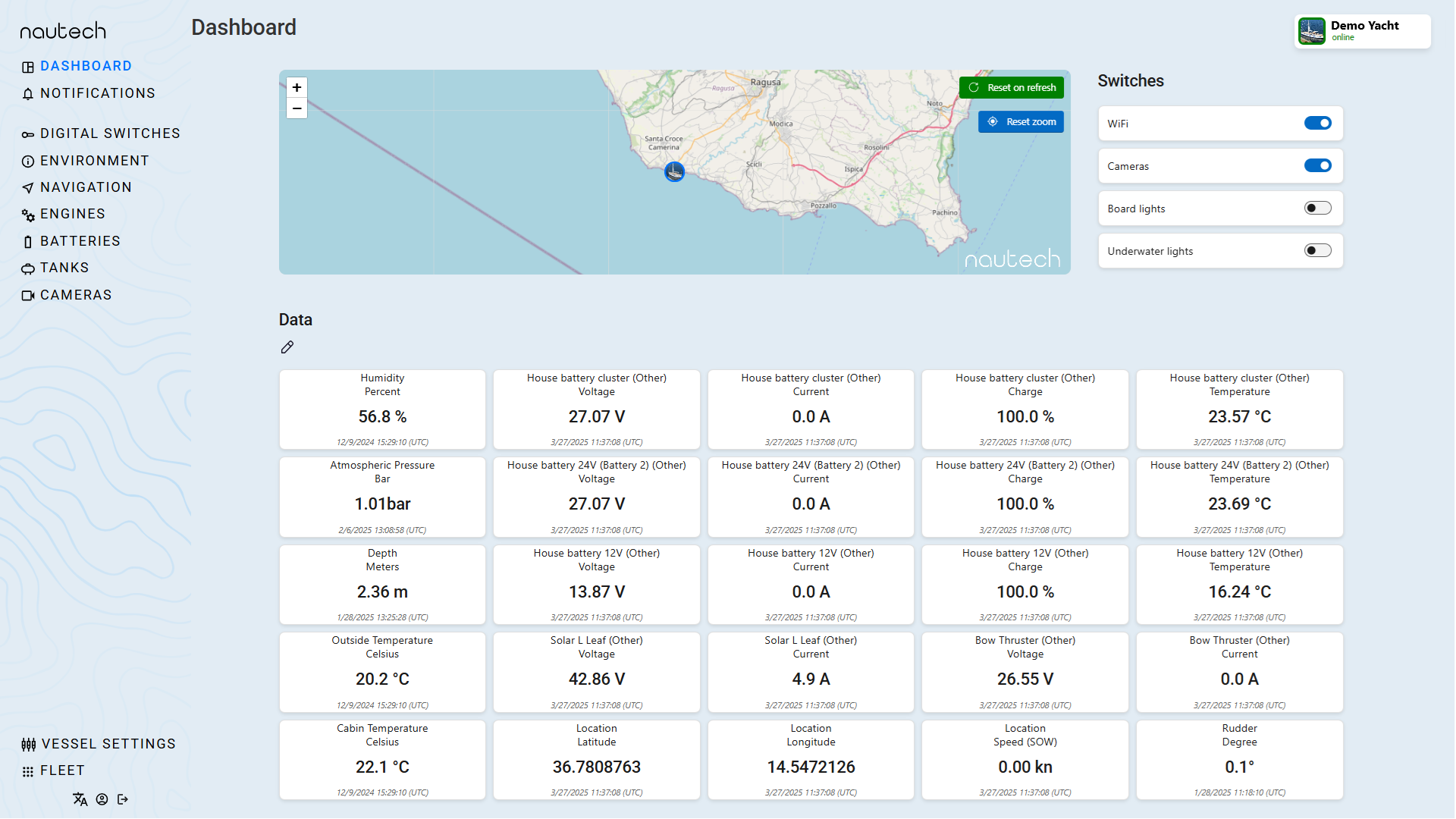Click the pencil edit icon under Data
Screen dimensions: 1456x819
pyautogui.click(x=287, y=347)
